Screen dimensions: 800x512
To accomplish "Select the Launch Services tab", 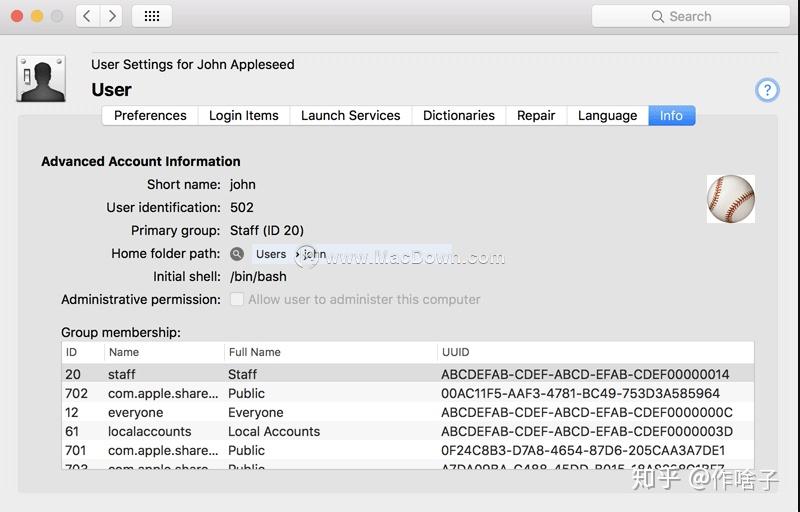I will point(351,115).
